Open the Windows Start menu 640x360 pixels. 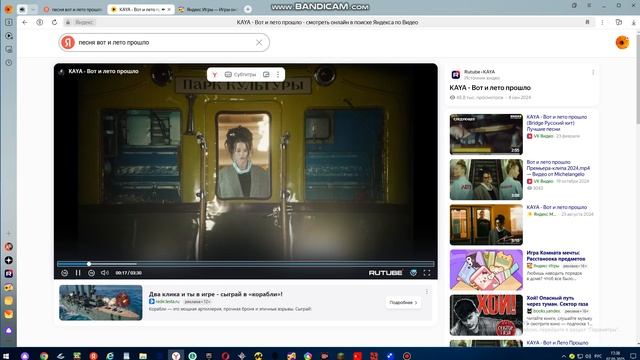tap(6, 356)
